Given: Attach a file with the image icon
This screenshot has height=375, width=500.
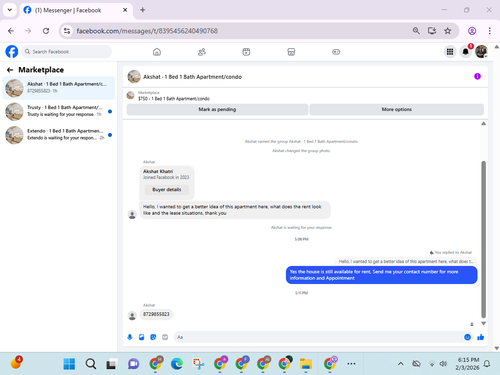Looking at the screenshot, I should point(142,337).
